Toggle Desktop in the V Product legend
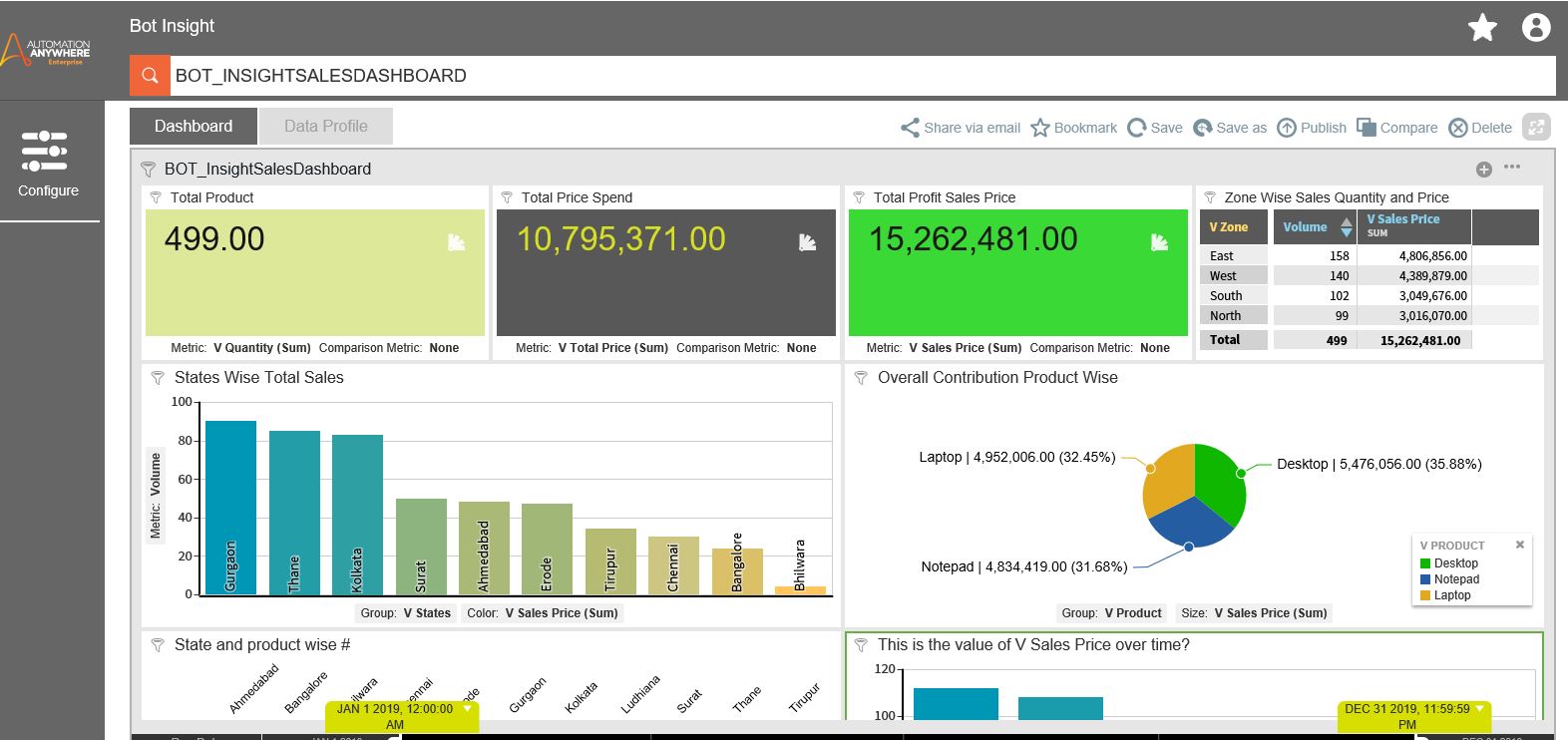The height and width of the screenshot is (740, 1568). (x=1455, y=563)
